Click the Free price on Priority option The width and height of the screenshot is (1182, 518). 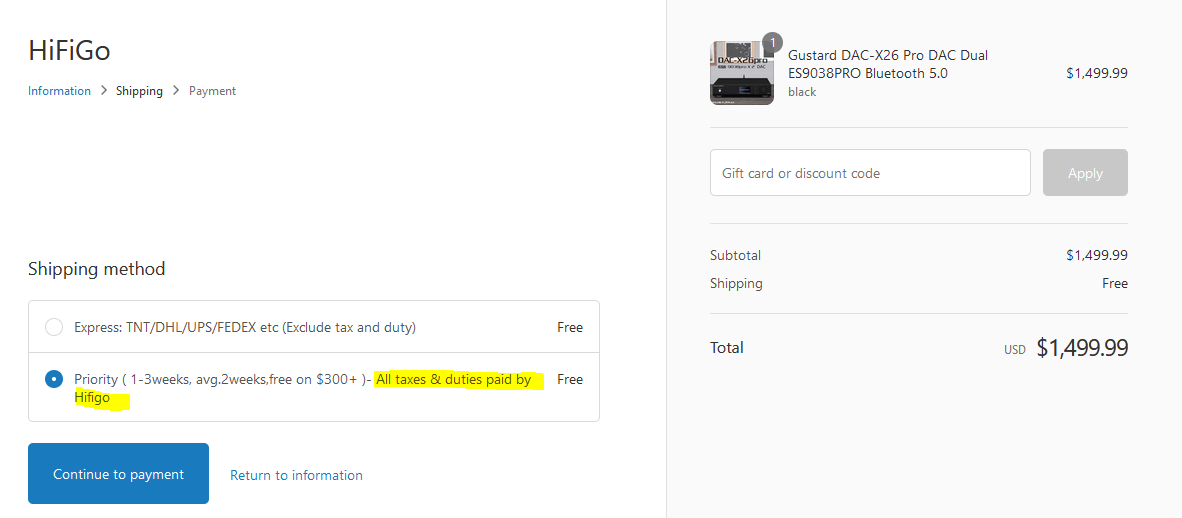point(570,379)
